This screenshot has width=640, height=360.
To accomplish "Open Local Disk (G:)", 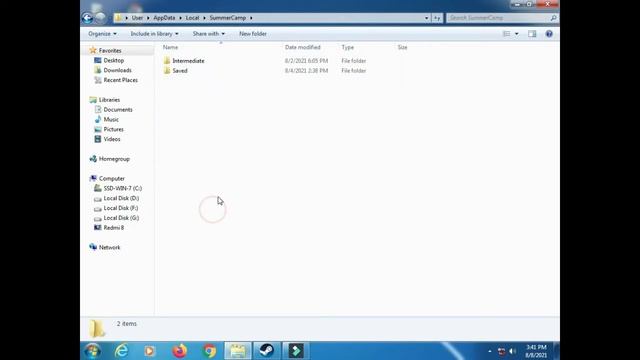I will (x=121, y=218).
